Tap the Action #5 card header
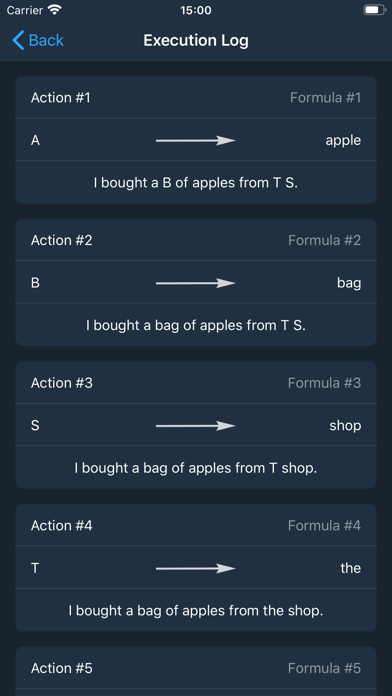The height and width of the screenshot is (696, 392). 196,668
